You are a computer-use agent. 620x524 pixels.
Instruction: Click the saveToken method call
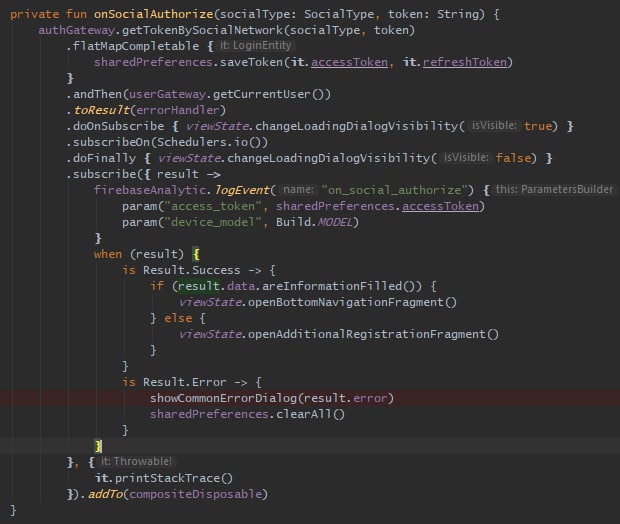click(251, 62)
